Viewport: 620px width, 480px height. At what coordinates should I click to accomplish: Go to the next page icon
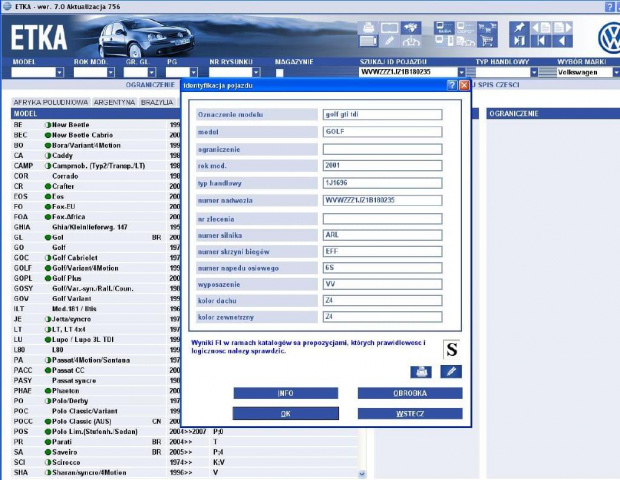point(562,27)
